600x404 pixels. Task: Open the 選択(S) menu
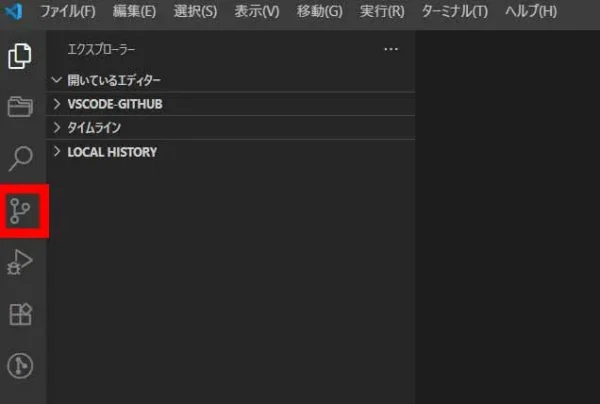195,12
